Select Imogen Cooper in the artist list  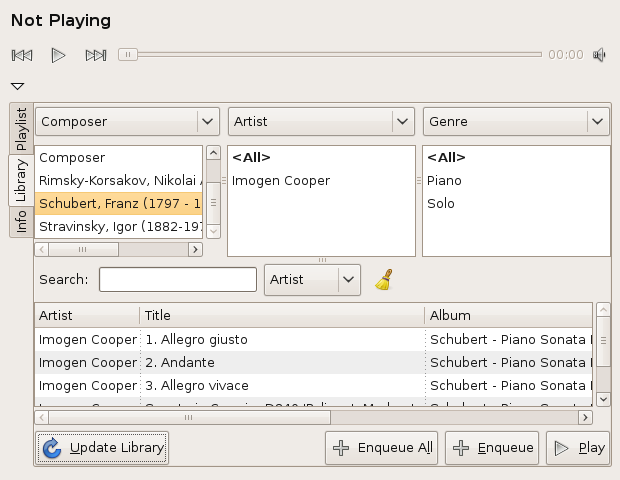click(281, 181)
